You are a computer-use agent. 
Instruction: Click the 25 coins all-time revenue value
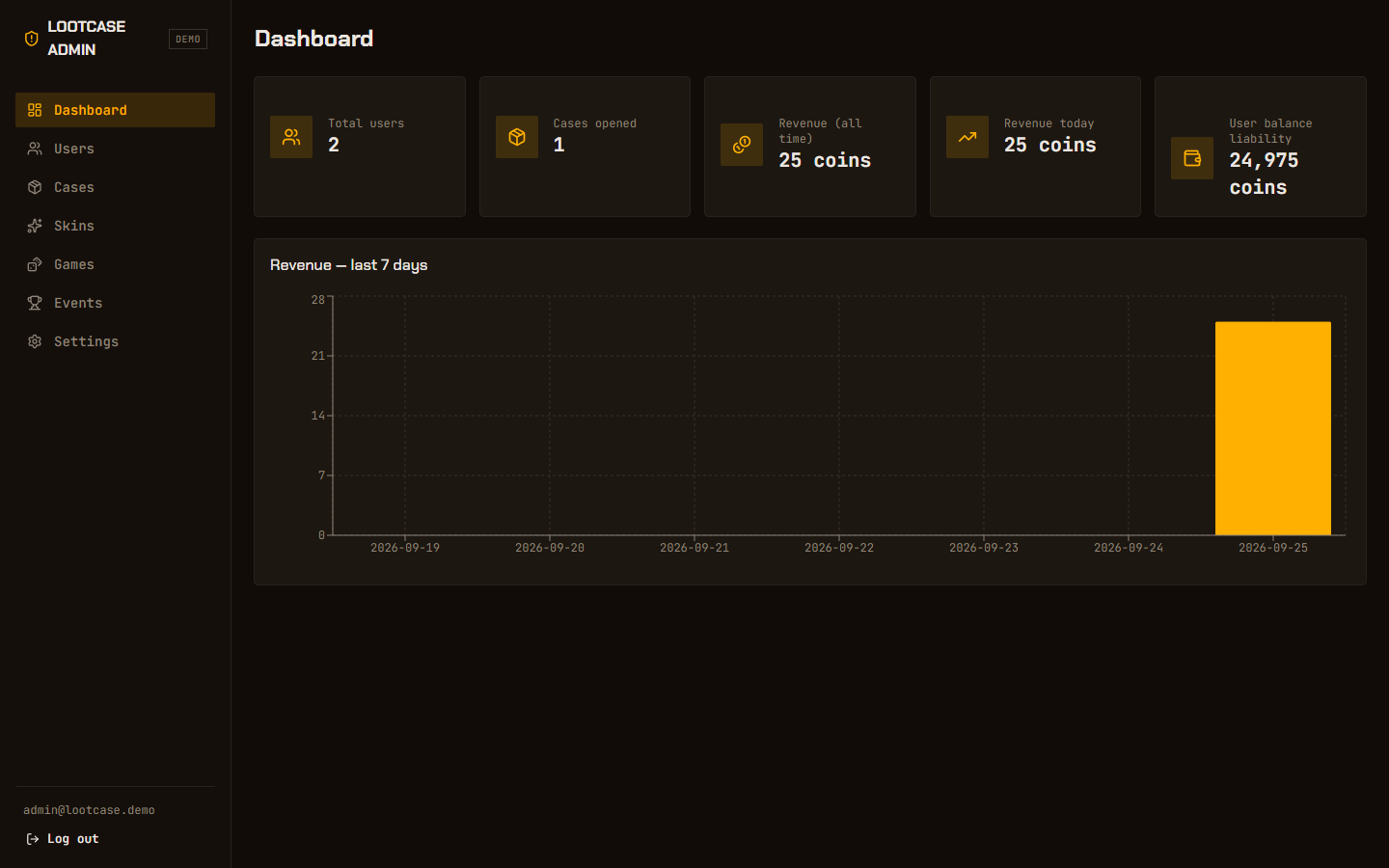[x=825, y=160]
